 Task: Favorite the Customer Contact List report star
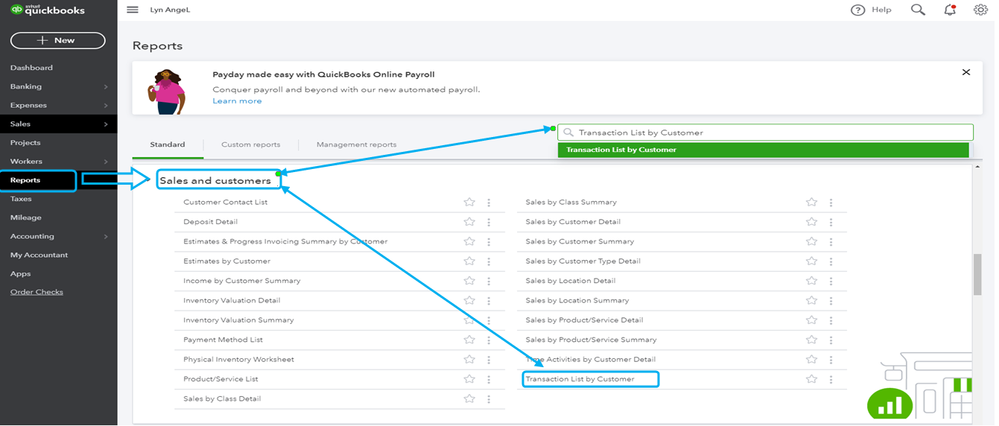point(469,202)
